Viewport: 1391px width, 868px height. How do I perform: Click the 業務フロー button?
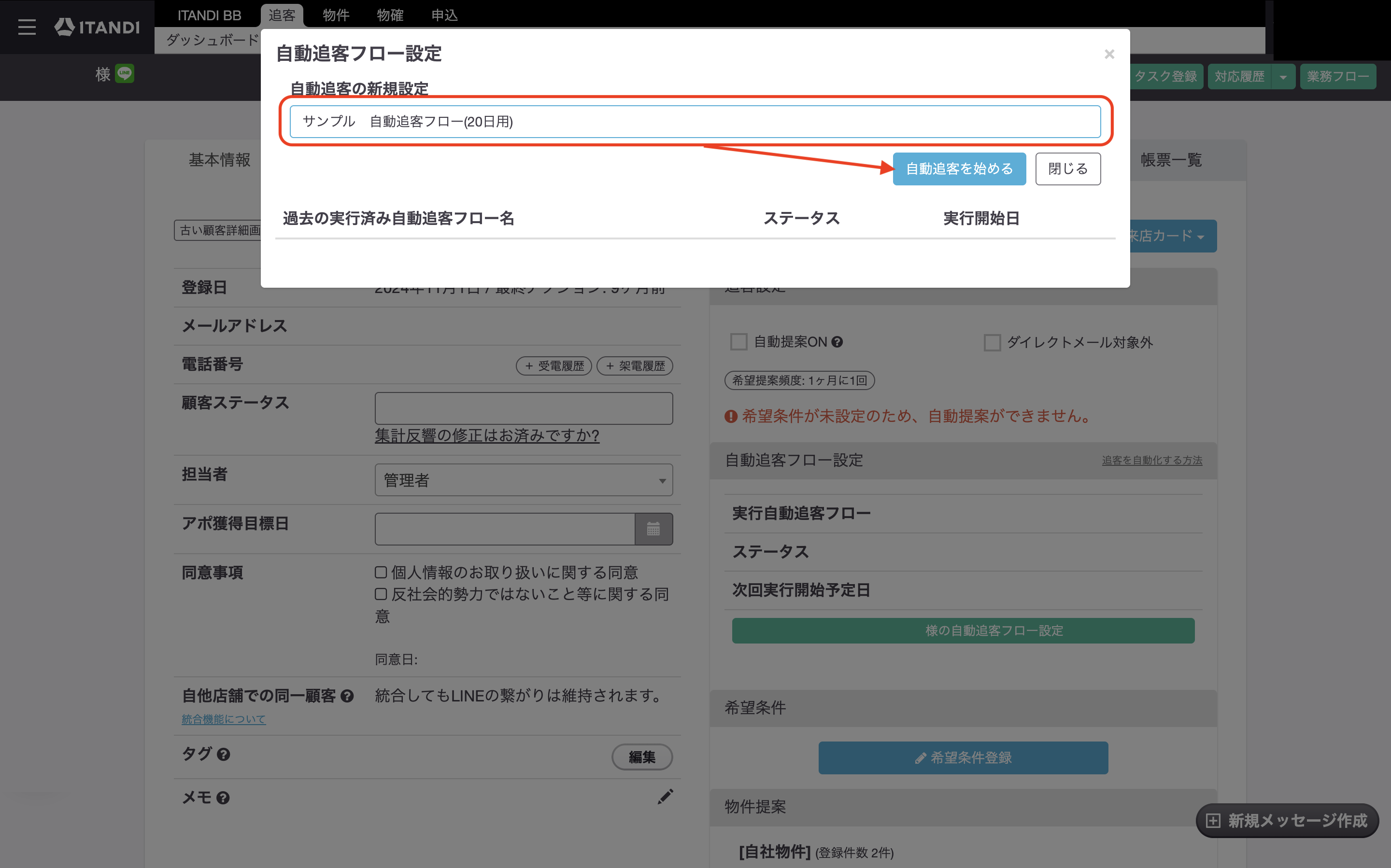pyautogui.click(x=1337, y=76)
